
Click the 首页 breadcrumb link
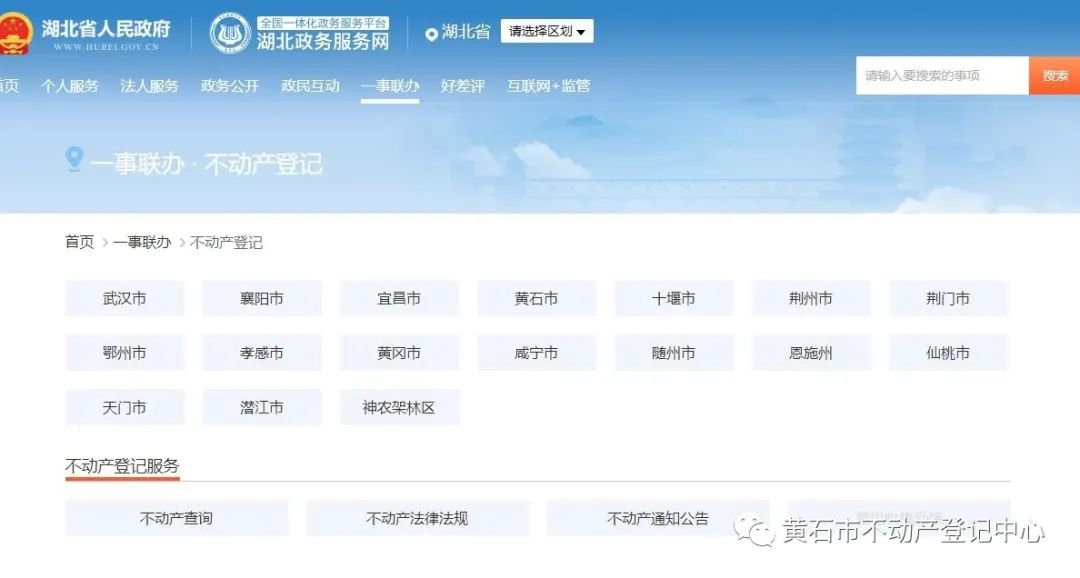(80, 242)
